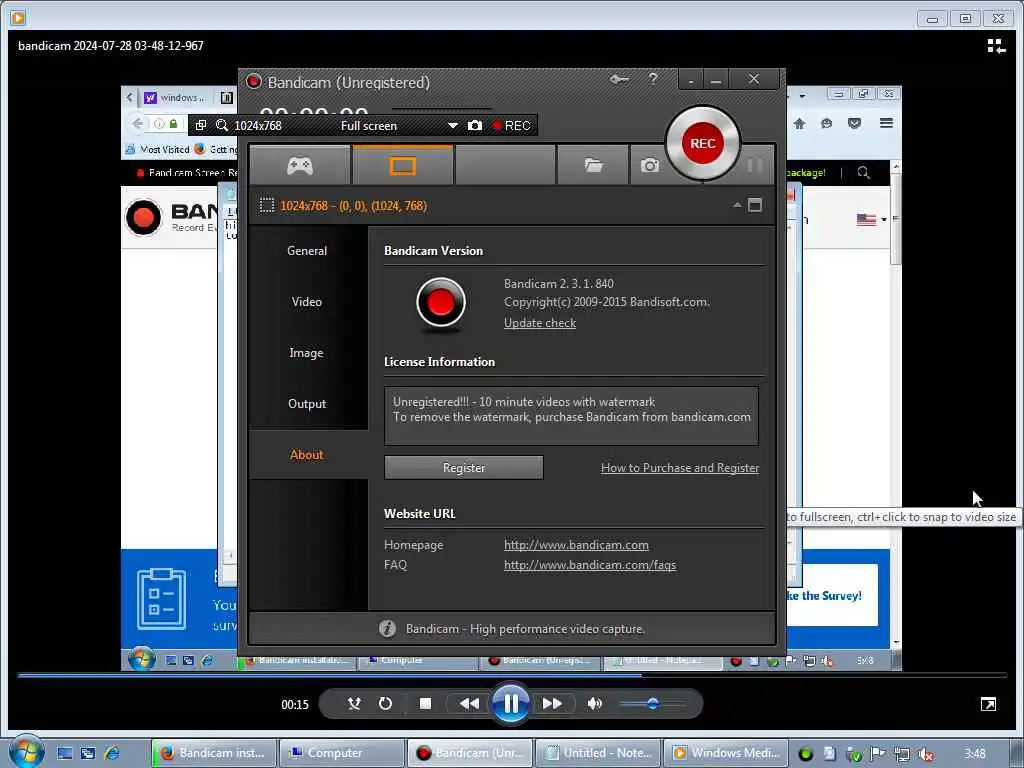Viewport: 1024px width, 768px height.
Task: Click the video seek bar
Action: coord(512,675)
